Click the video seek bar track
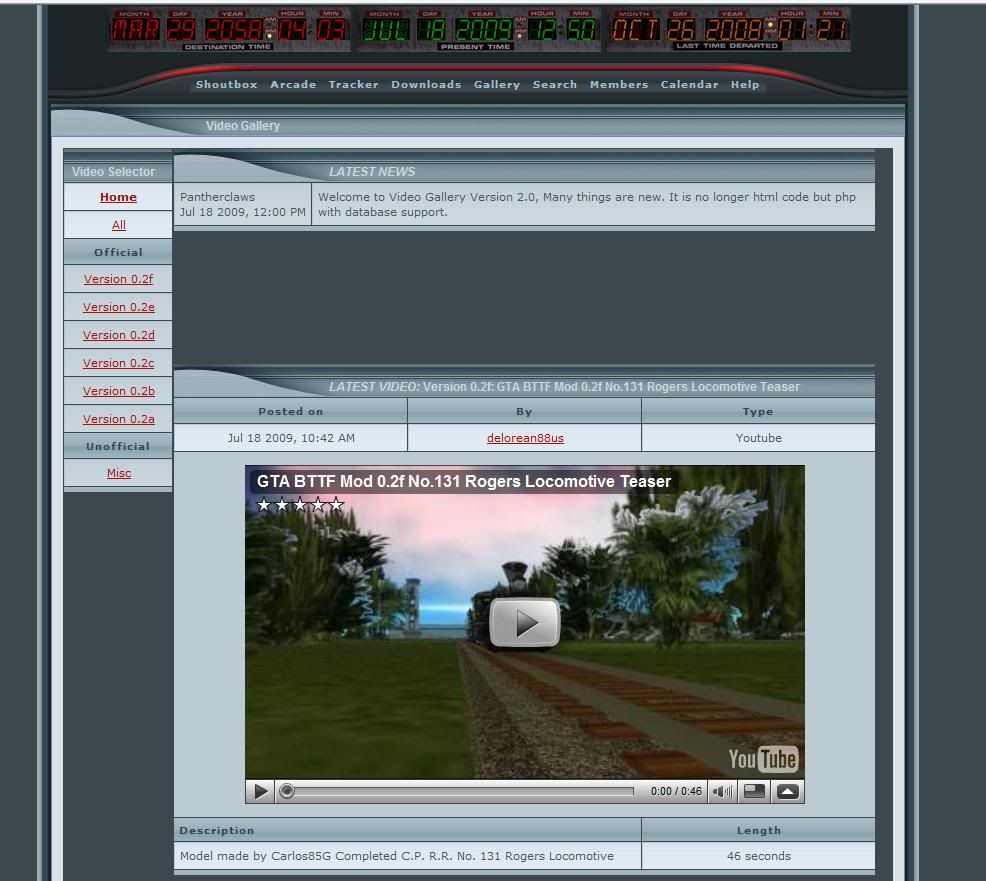986x881 pixels. click(x=460, y=791)
